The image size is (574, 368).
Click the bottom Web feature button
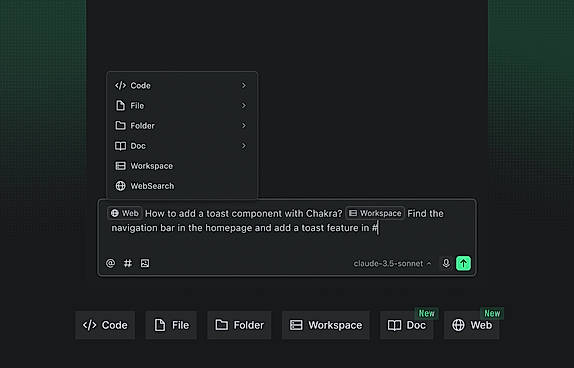coord(472,325)
